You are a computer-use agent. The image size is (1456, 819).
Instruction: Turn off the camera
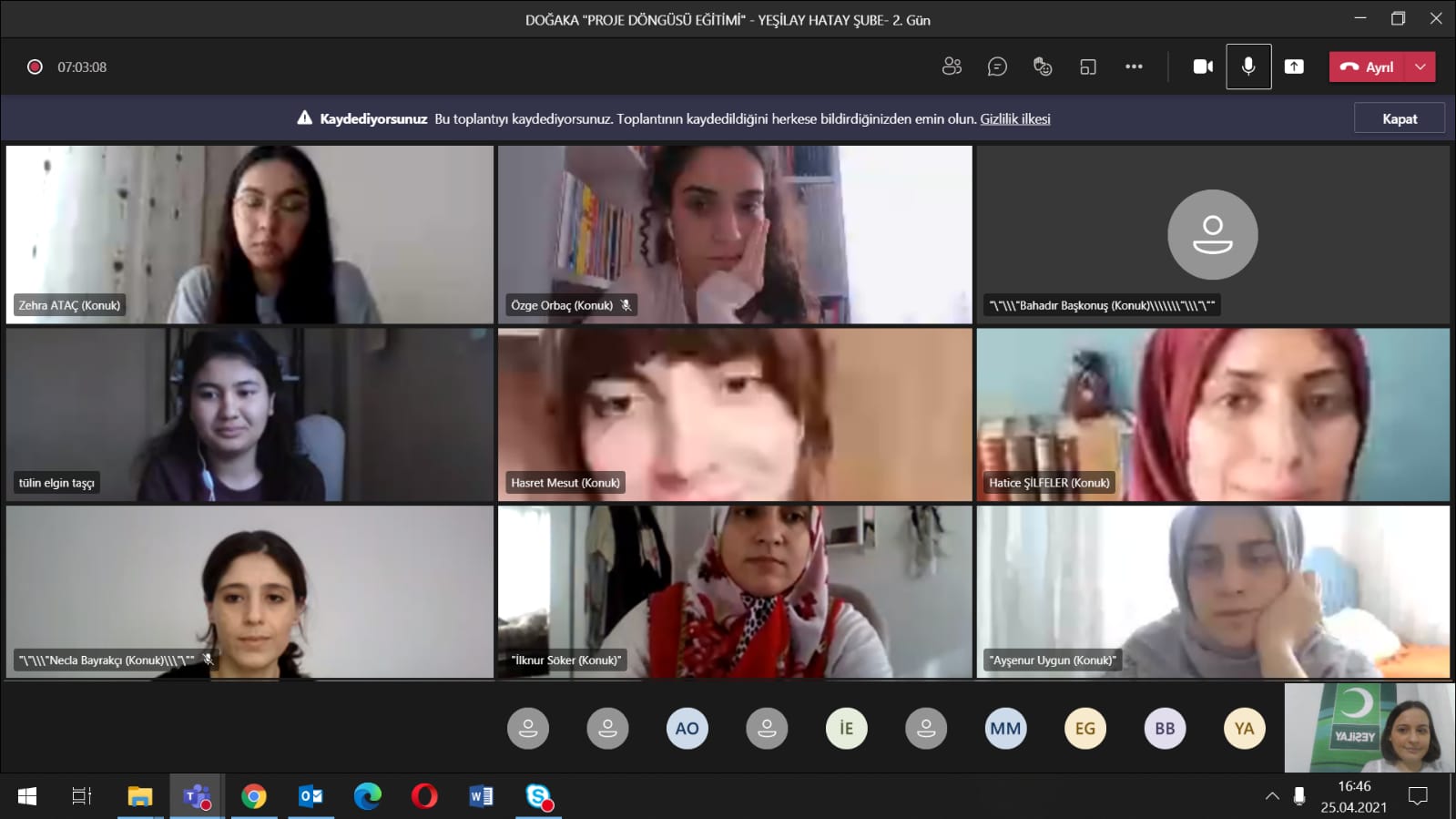tap(1203, 67)
